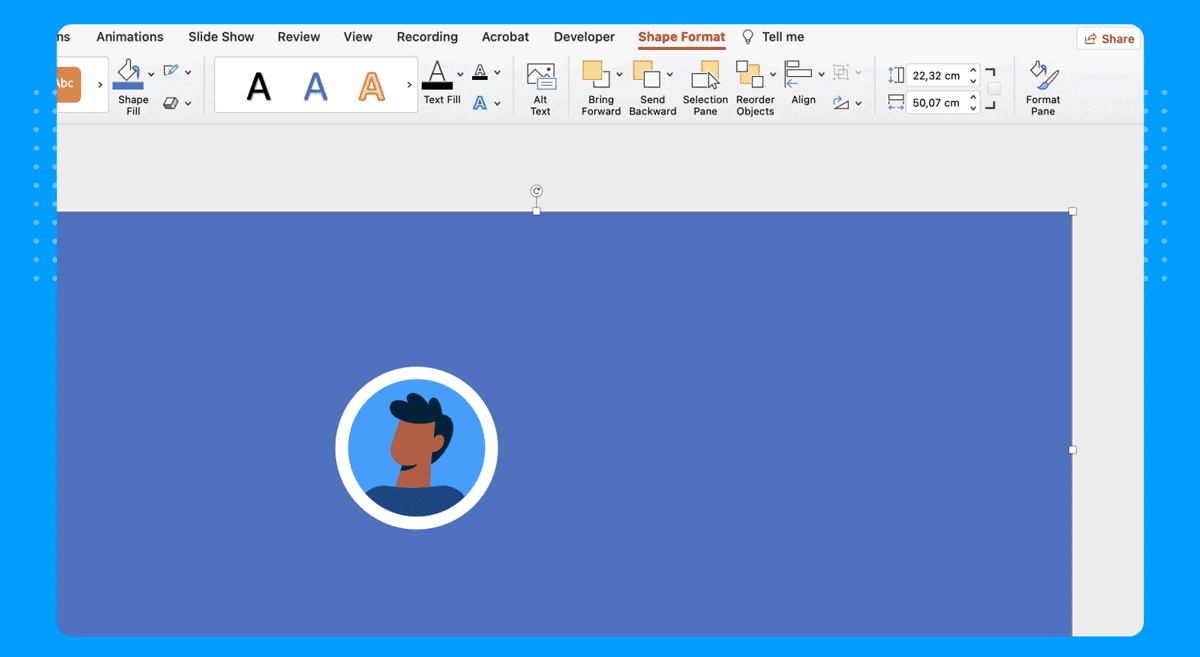This screenshot has width=1200, height=657.
Task: Switch to the Slide Show tab
Action: tap(221, 37)
